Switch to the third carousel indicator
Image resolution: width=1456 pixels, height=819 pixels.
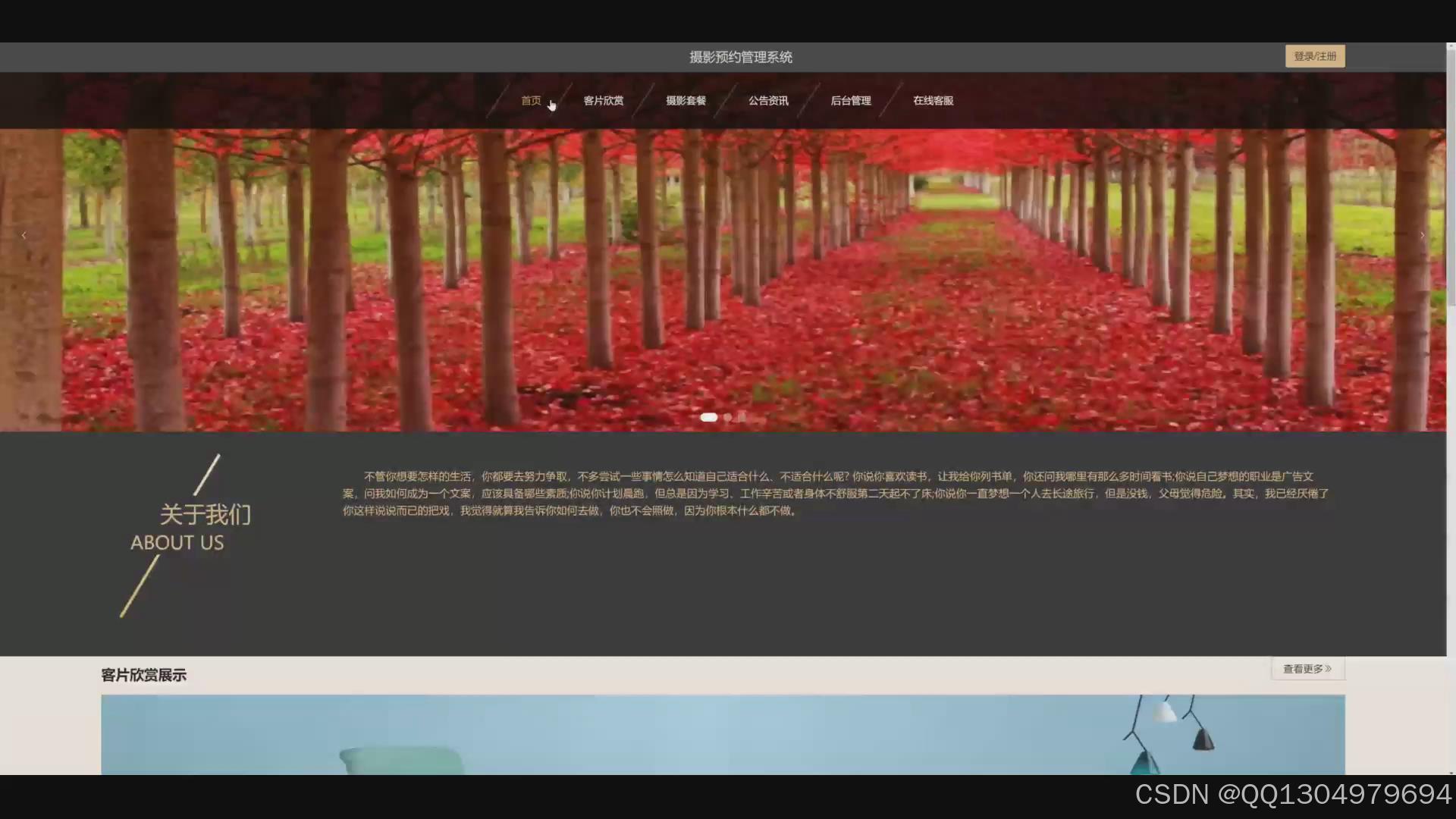point(742,417)
